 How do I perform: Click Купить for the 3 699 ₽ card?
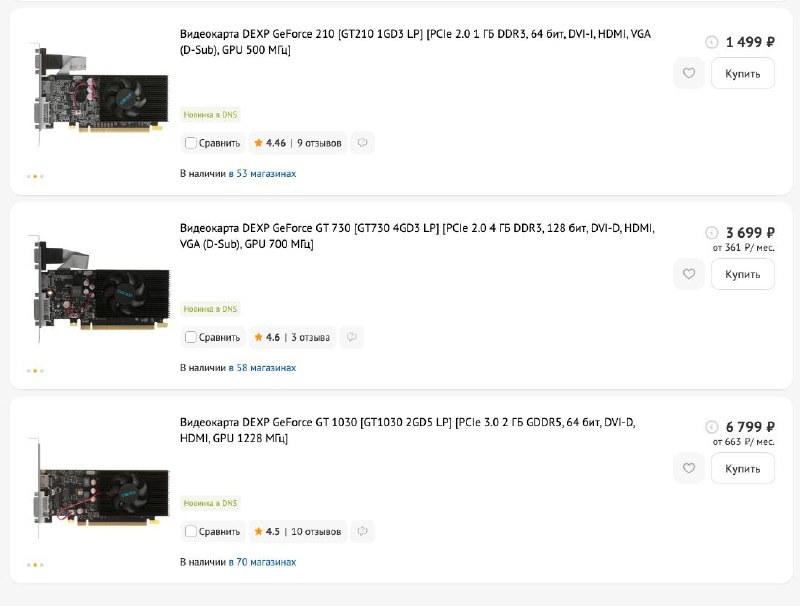point(743,274)
